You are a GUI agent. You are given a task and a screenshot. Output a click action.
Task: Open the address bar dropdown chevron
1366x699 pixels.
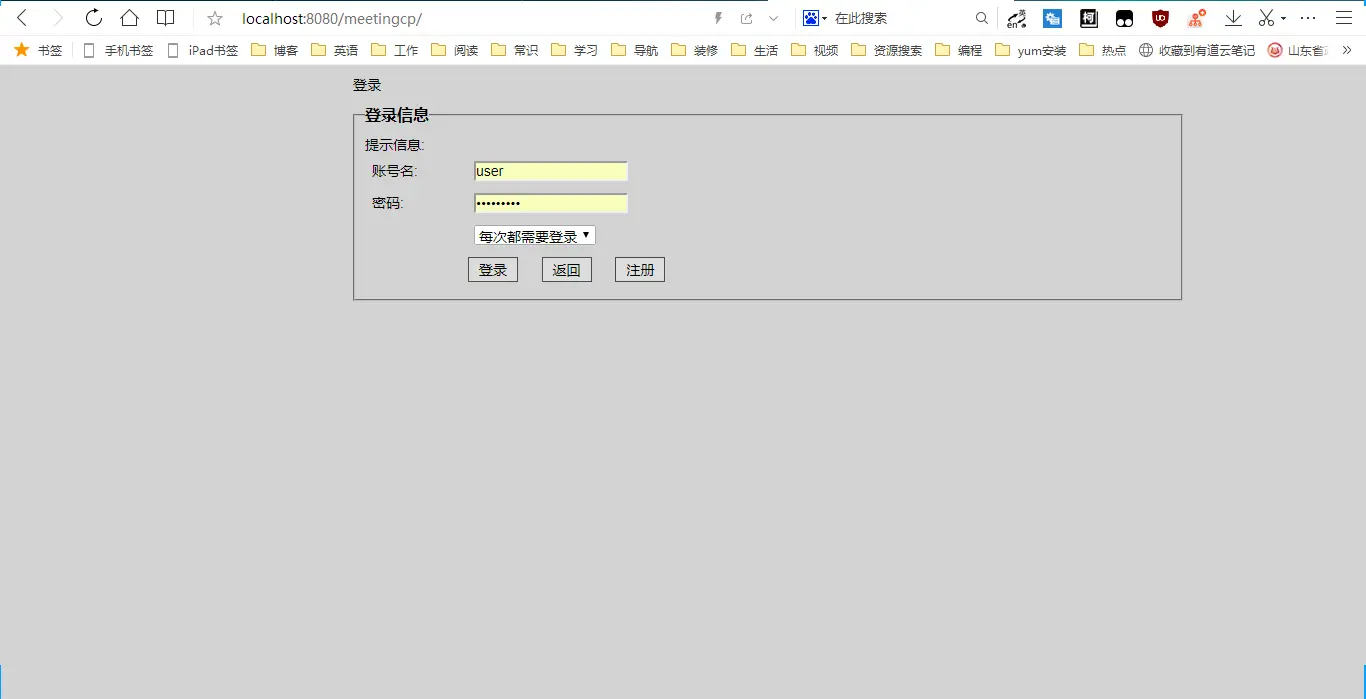[x=773, y=18]
